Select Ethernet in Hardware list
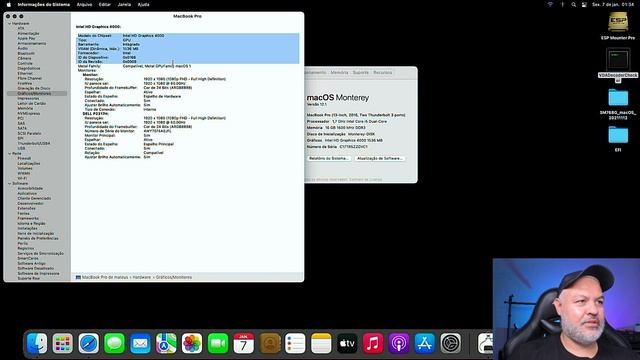Screen dimensions: 640x360 point(25,73)
